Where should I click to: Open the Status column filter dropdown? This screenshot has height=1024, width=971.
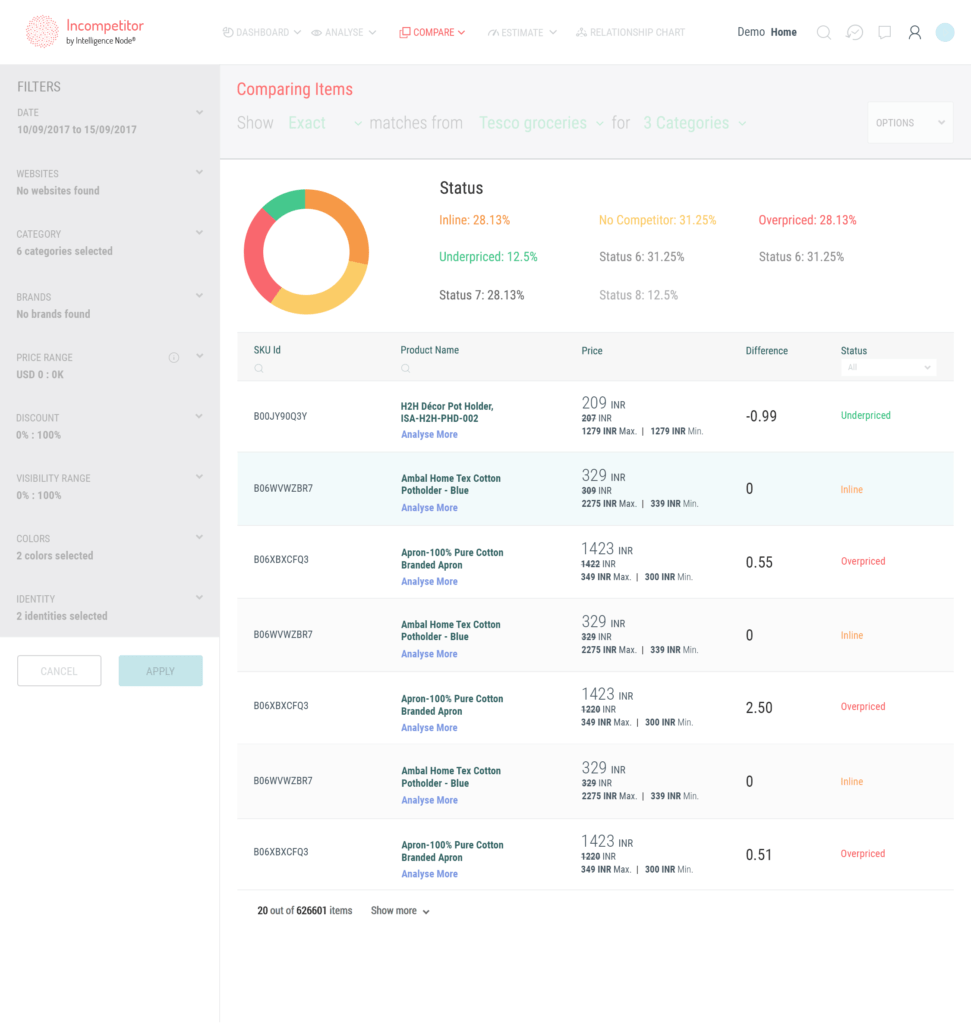click(x=888, y=368)
